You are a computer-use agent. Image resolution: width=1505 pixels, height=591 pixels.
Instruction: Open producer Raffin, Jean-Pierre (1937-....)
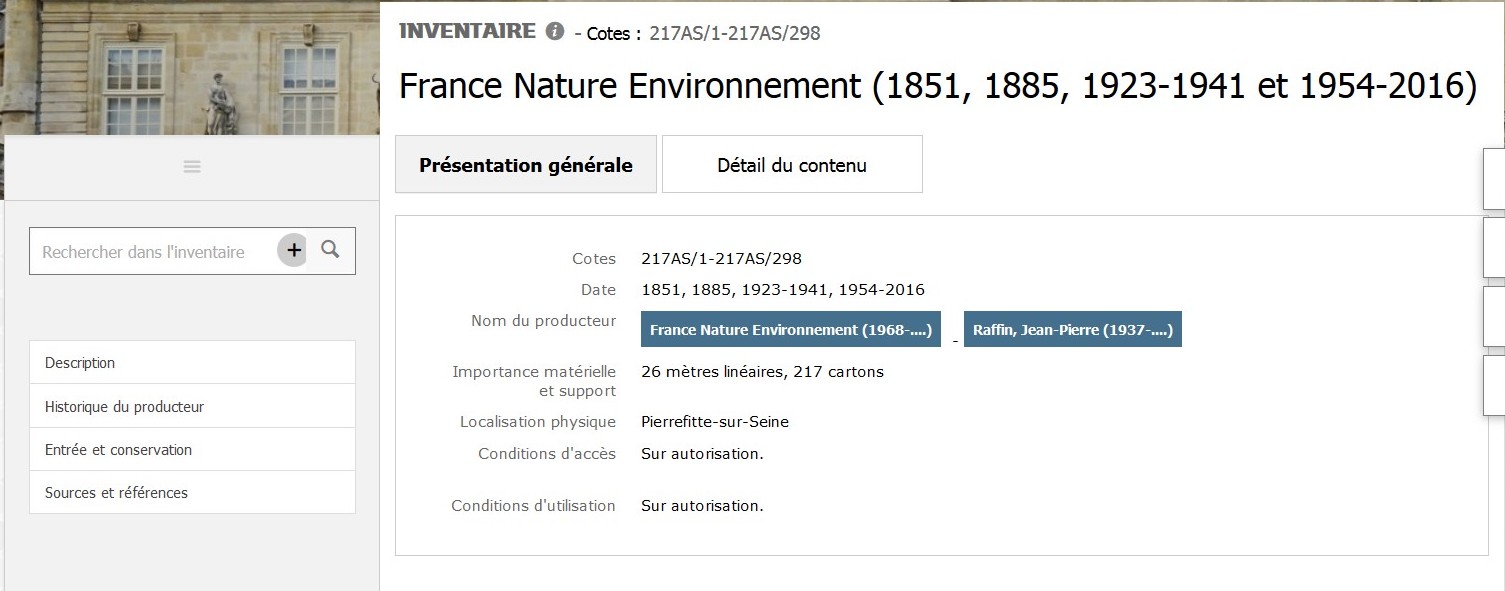1073,330
